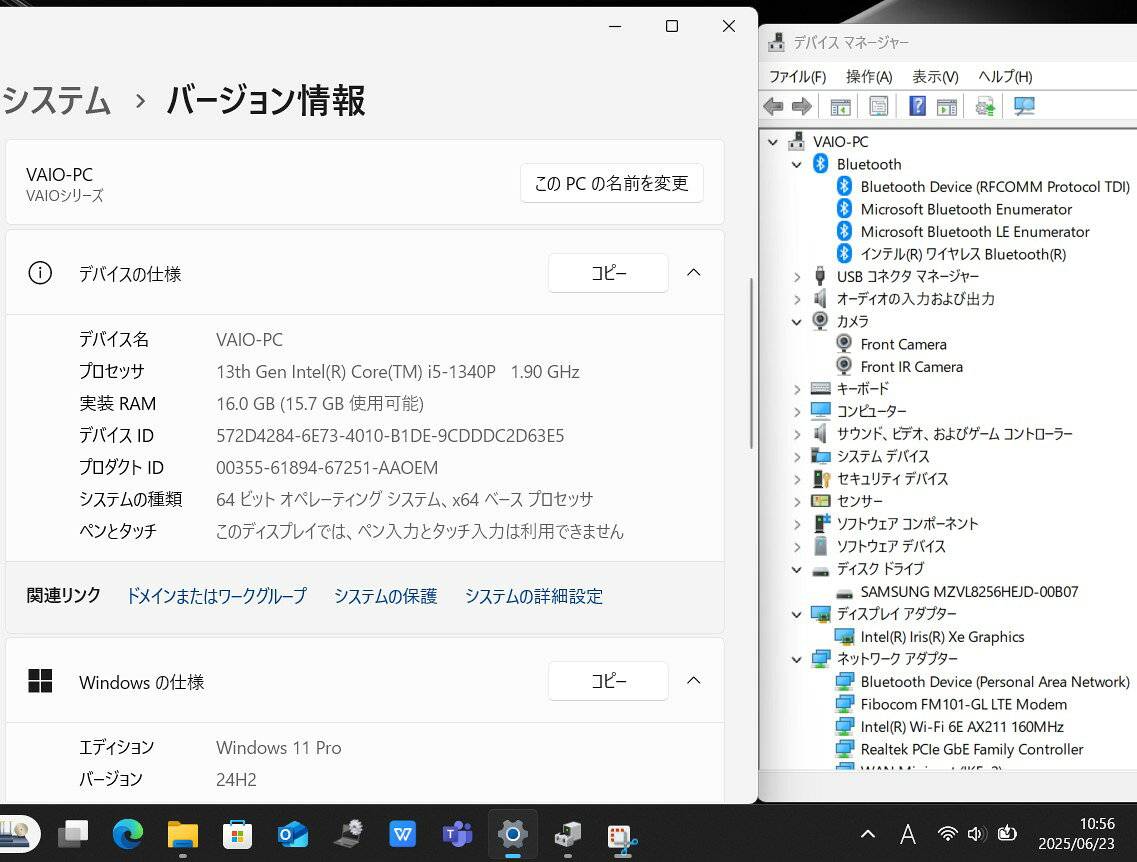Viewport: 1137px width, 862px height.
Task: Open the システムの保護 link
Action: pos(385,596)
